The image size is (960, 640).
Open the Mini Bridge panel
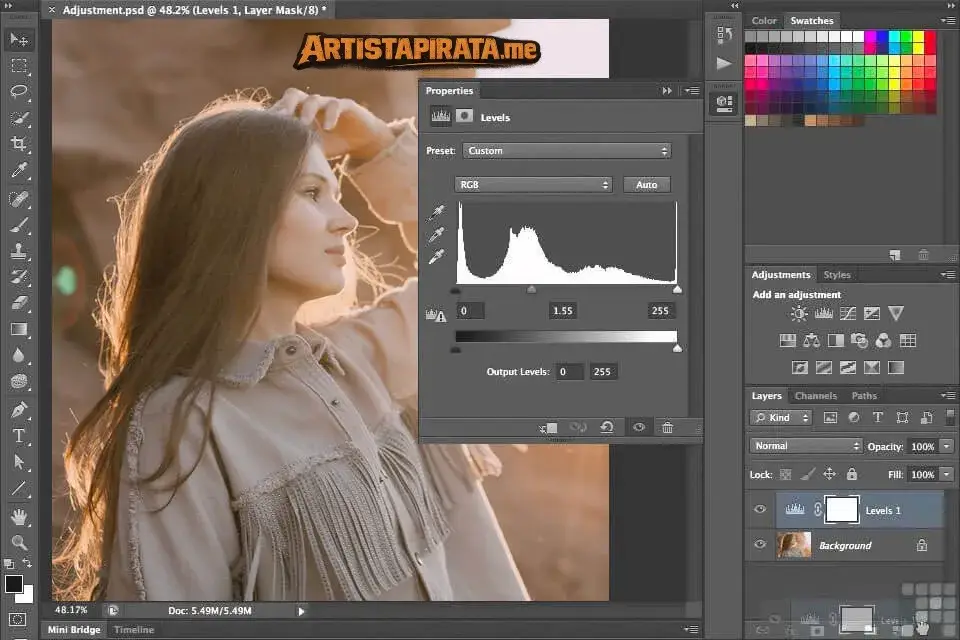click(72, 630)
